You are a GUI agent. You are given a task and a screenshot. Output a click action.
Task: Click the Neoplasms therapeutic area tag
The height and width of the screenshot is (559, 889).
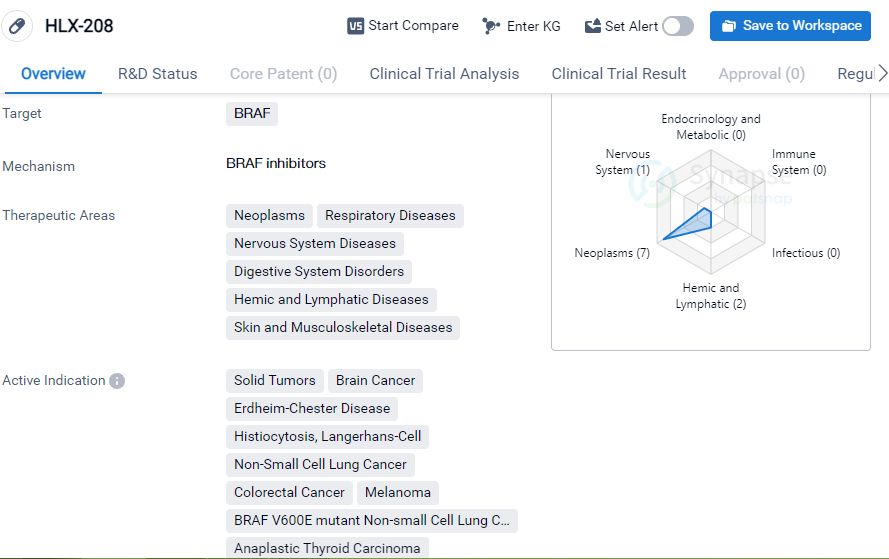(x=269, y=216)
